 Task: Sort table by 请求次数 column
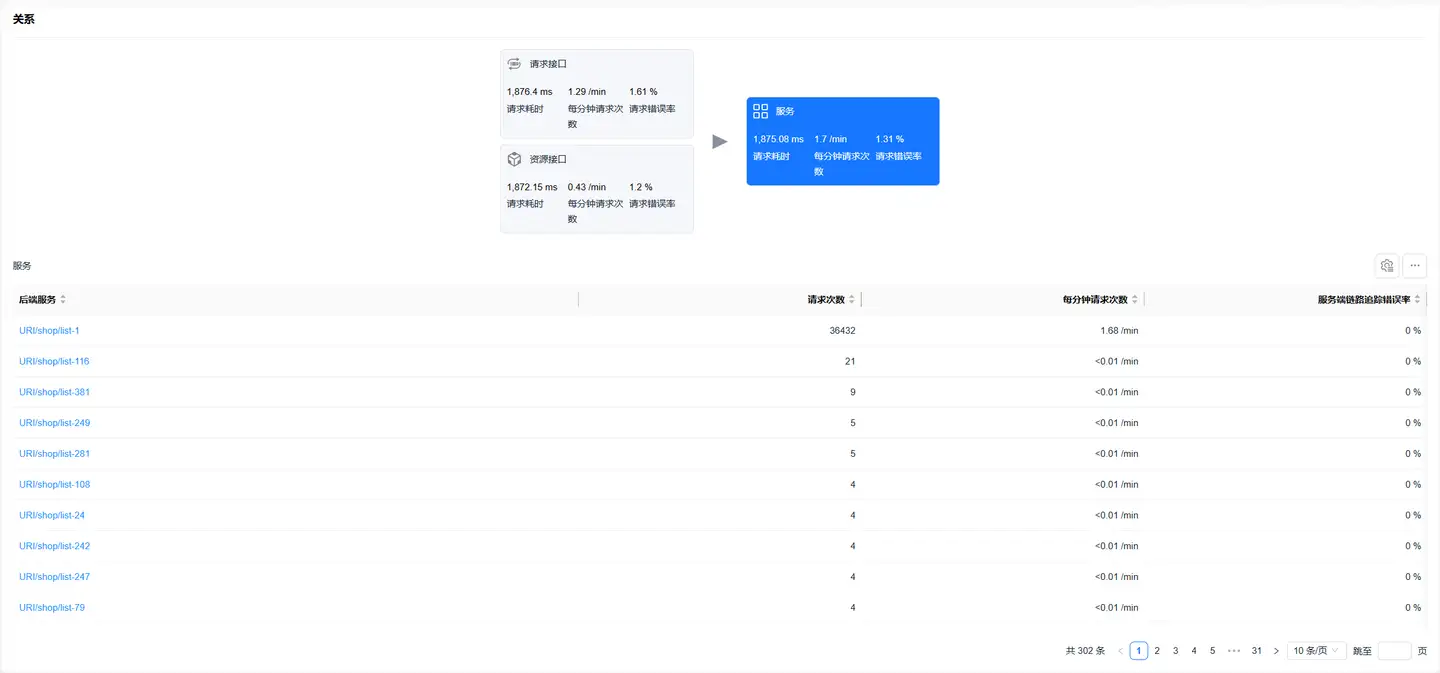[x=851, y=300]
